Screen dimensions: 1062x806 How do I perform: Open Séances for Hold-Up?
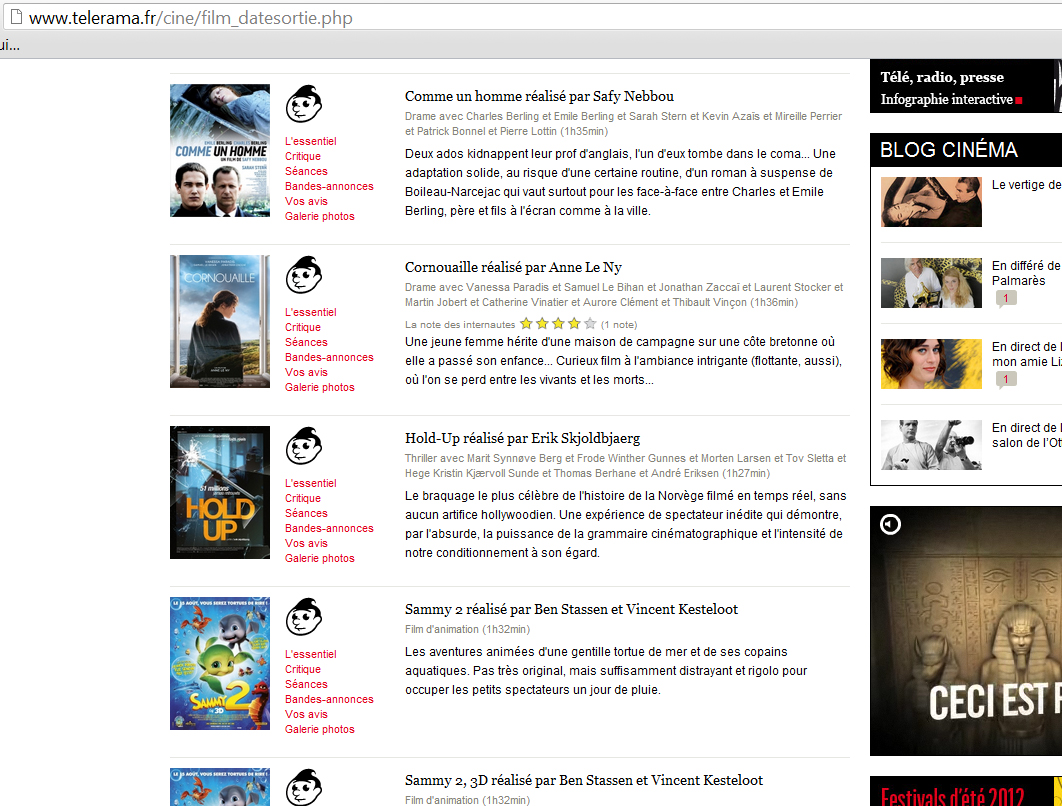(306, 513)
